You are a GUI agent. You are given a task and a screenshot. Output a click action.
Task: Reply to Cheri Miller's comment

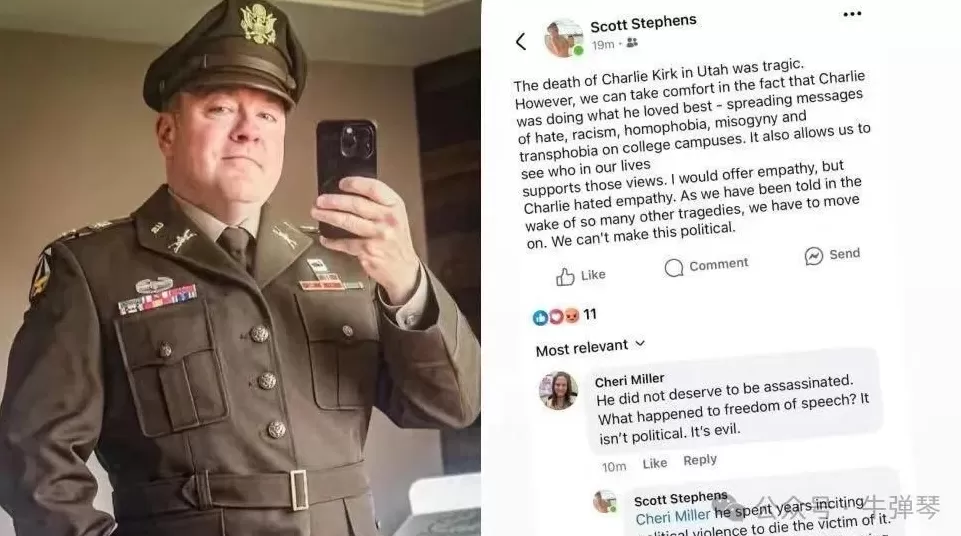700,460
